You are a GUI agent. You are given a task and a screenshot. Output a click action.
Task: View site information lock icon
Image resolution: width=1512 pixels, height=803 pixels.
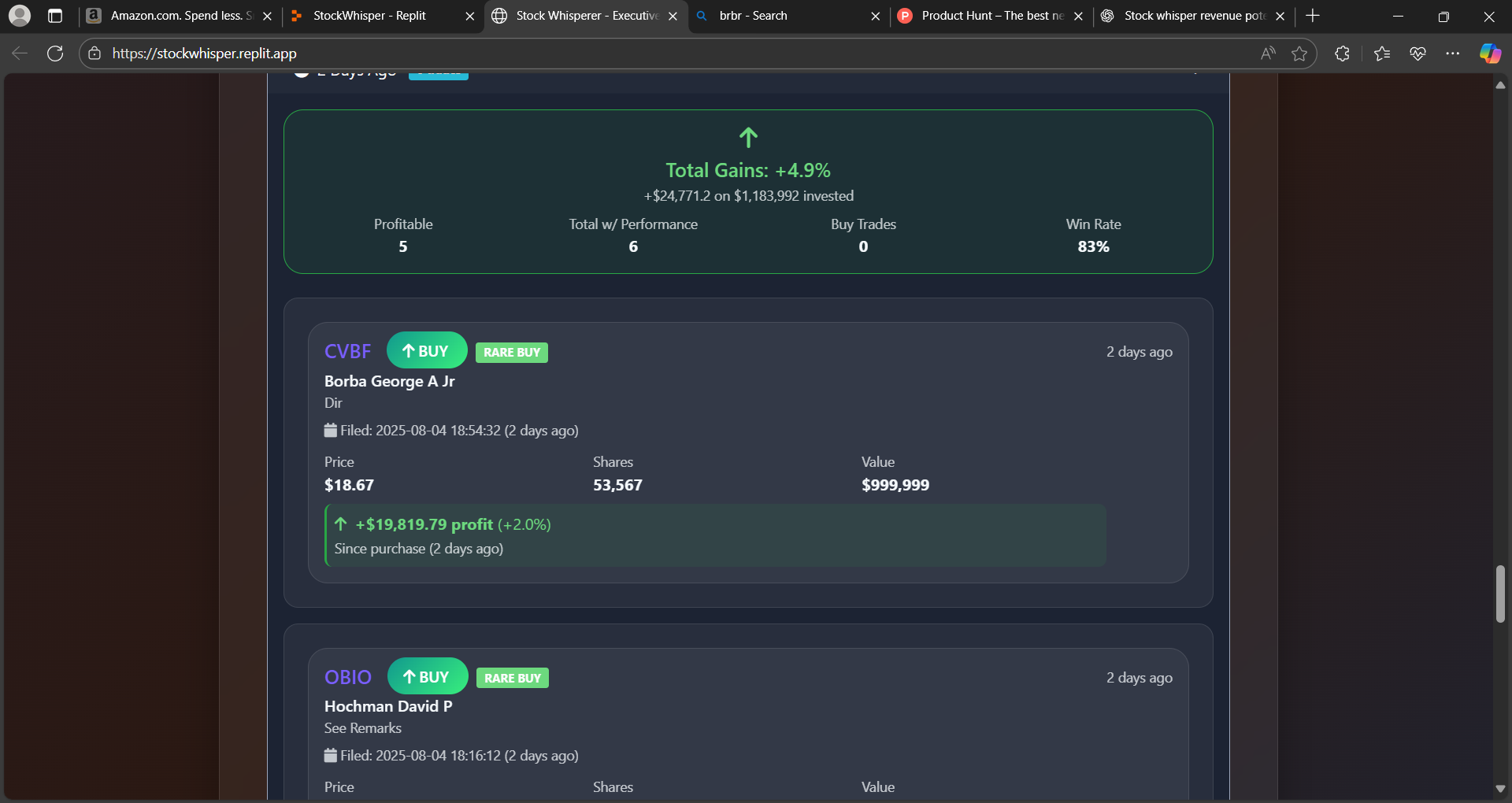pos(94,54)
